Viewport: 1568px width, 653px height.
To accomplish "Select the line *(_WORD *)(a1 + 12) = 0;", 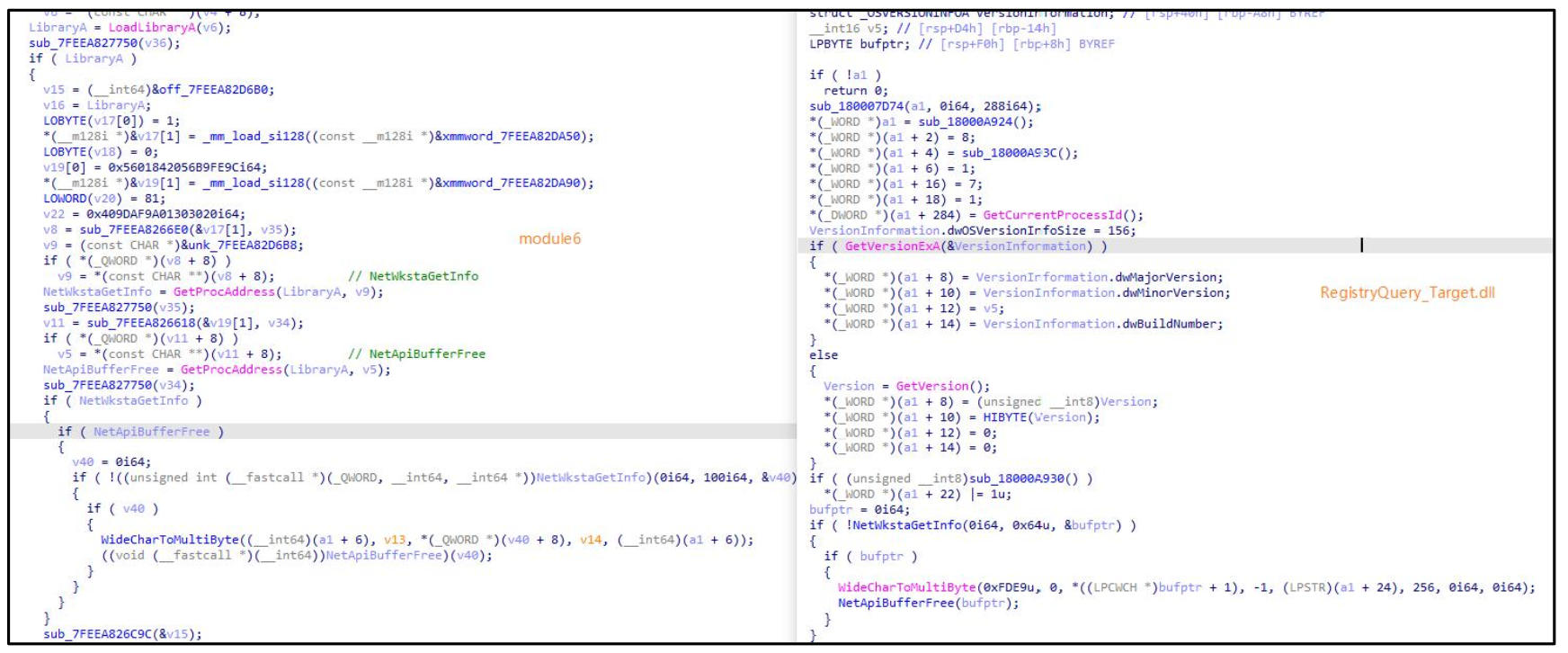I will point(911,433).
